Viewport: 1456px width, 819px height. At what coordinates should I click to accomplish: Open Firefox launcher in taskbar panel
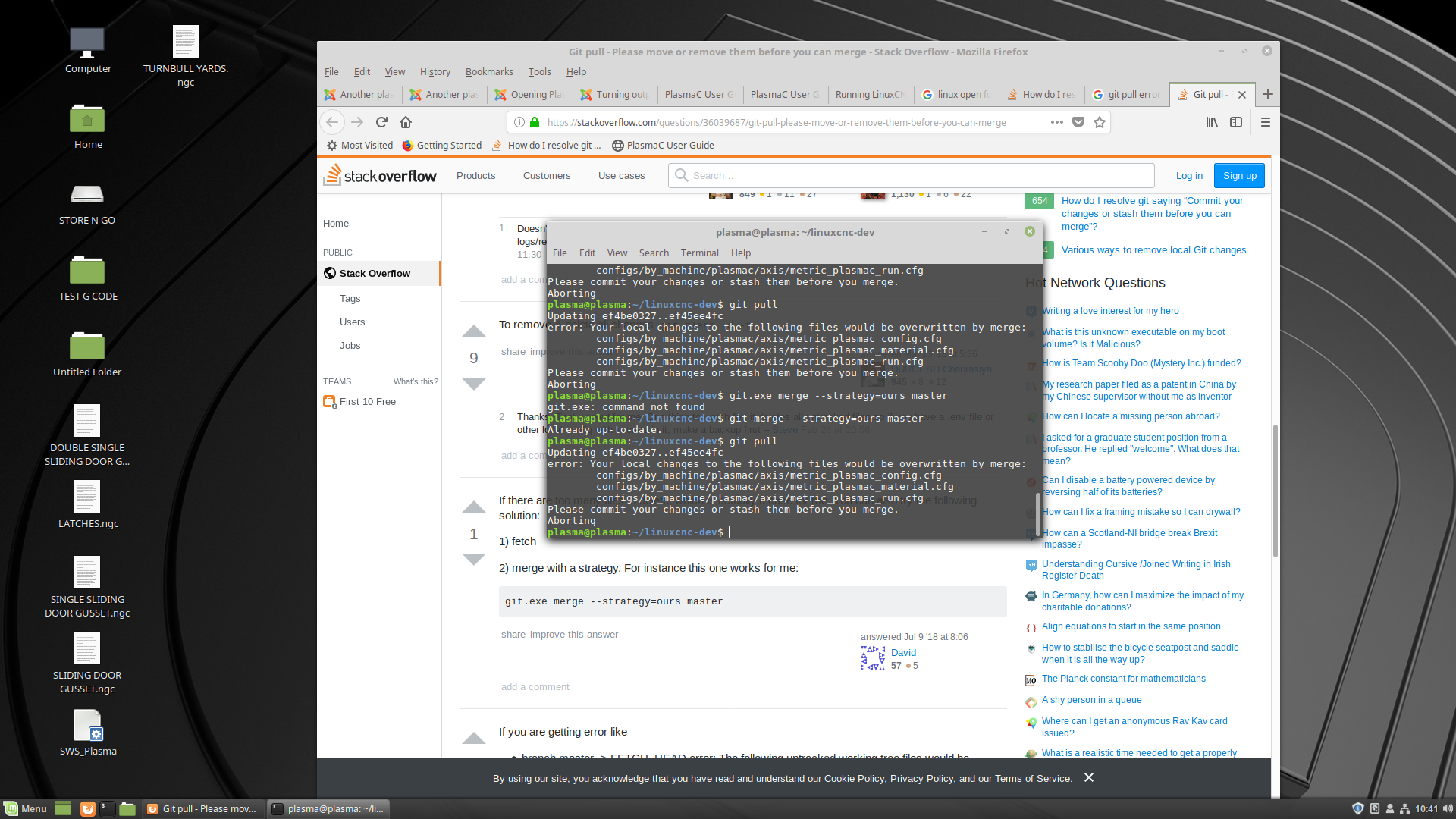(88, 809)
